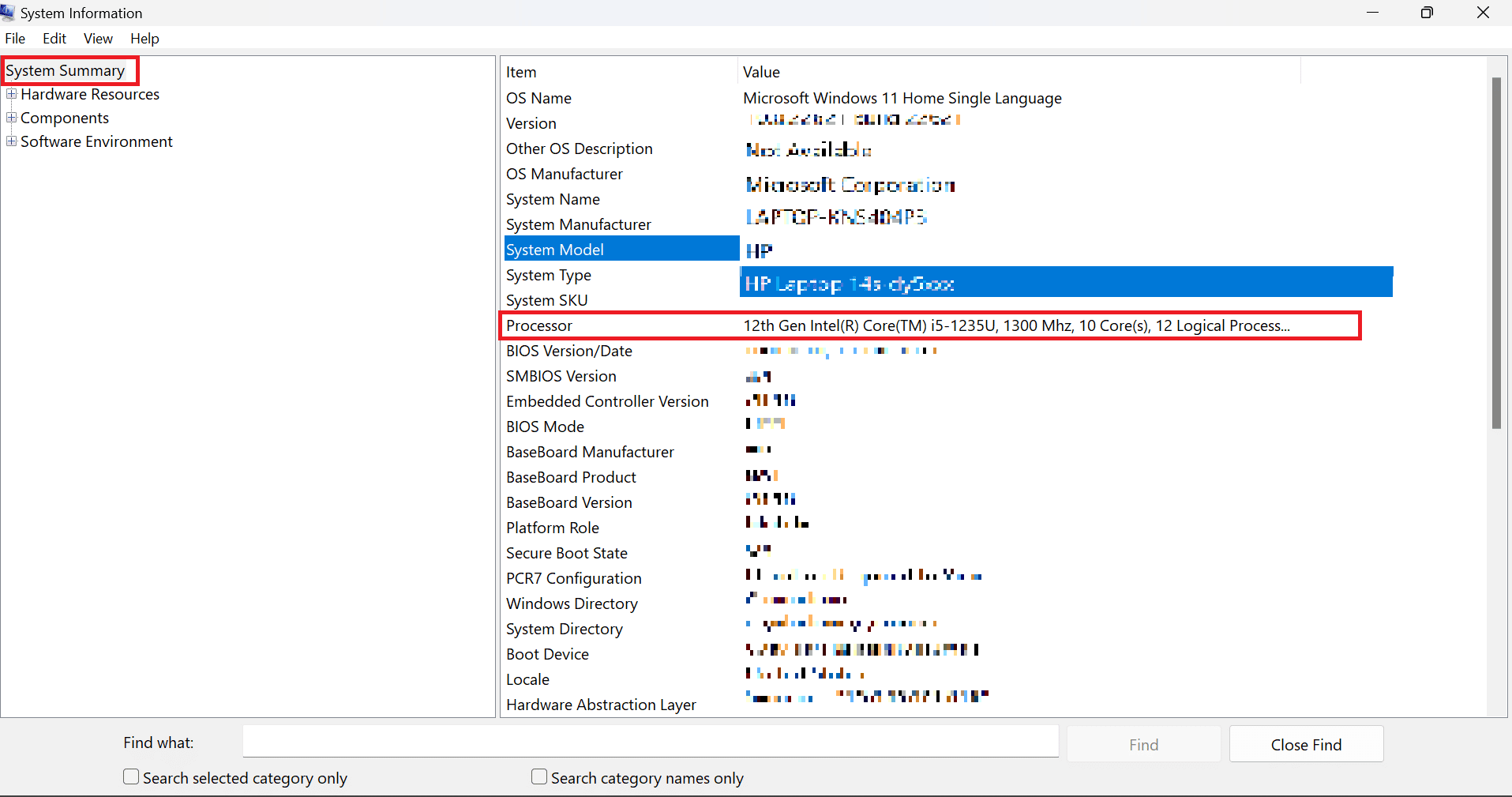Open the View menu
This screenshot has height=797, width=1512.
click(98, 39)
